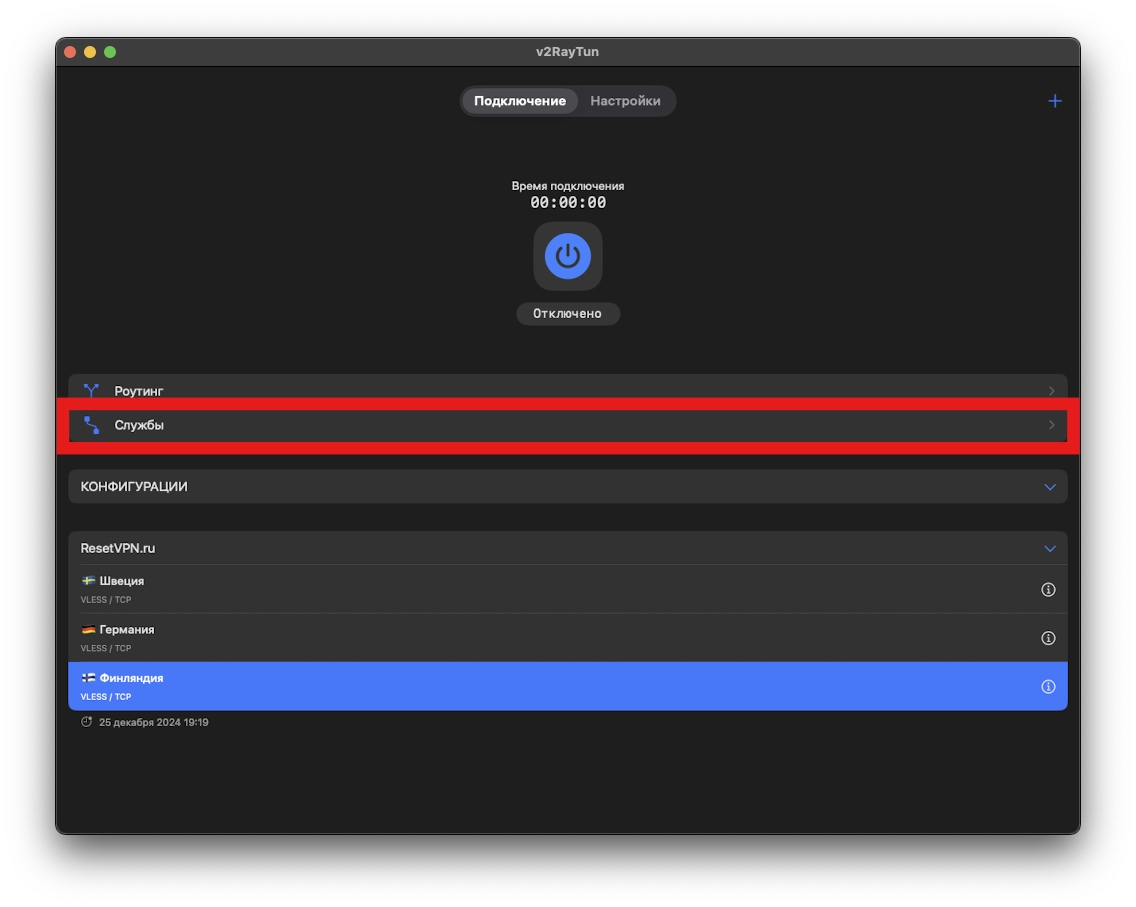Collapse the КОНФИГУРАЦИИ section chevron
This screenshot has width=1136, height=907.
coord(1050,487)
